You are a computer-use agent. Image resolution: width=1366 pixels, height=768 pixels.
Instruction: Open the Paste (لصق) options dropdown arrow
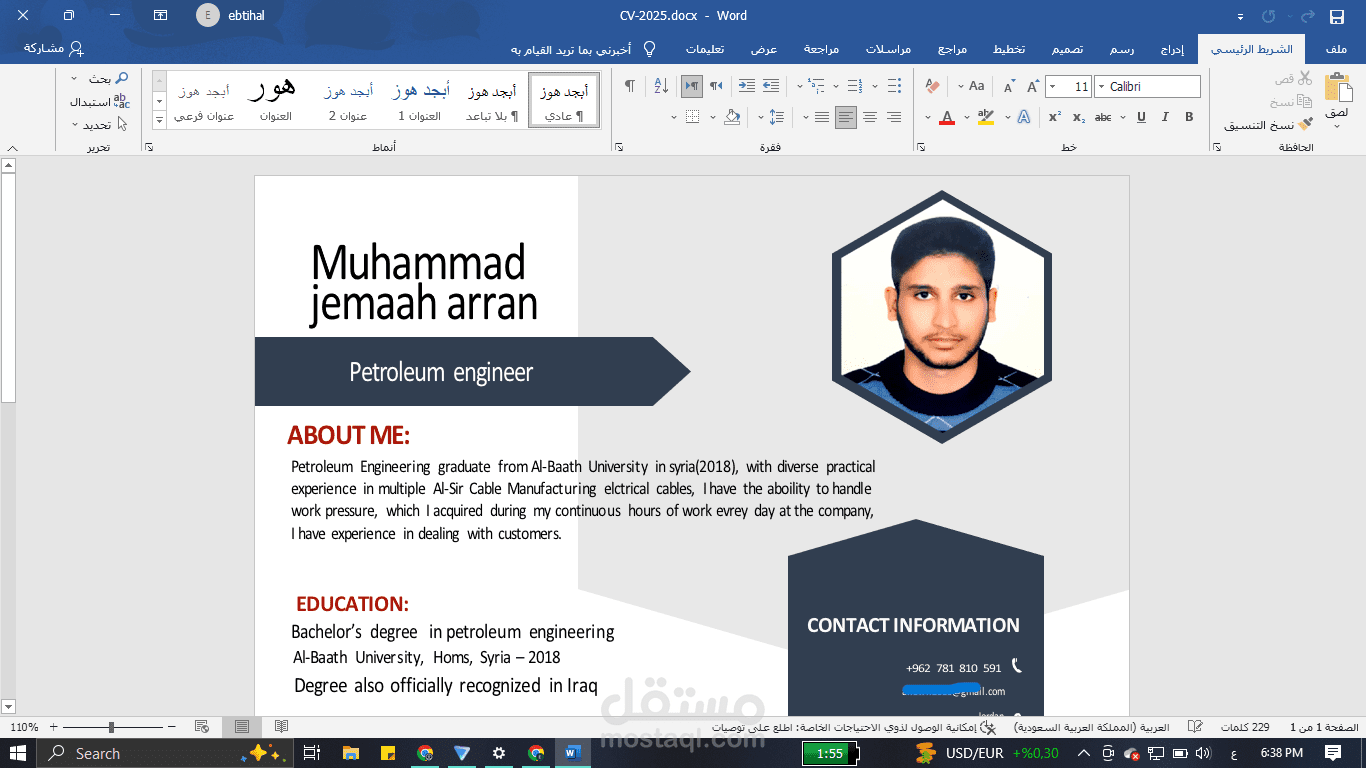[x=1337, y=127]
